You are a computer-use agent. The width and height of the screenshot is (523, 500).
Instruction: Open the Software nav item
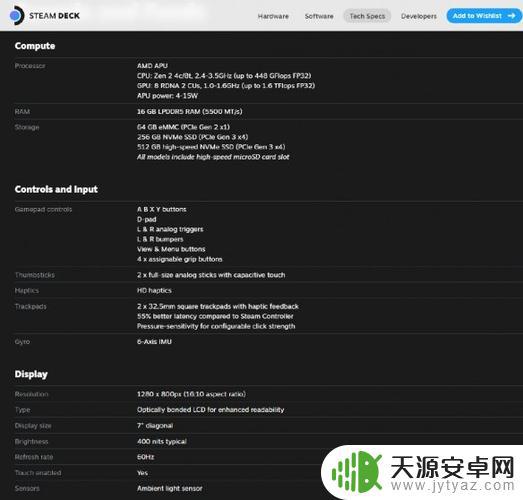tap(319, 16)
